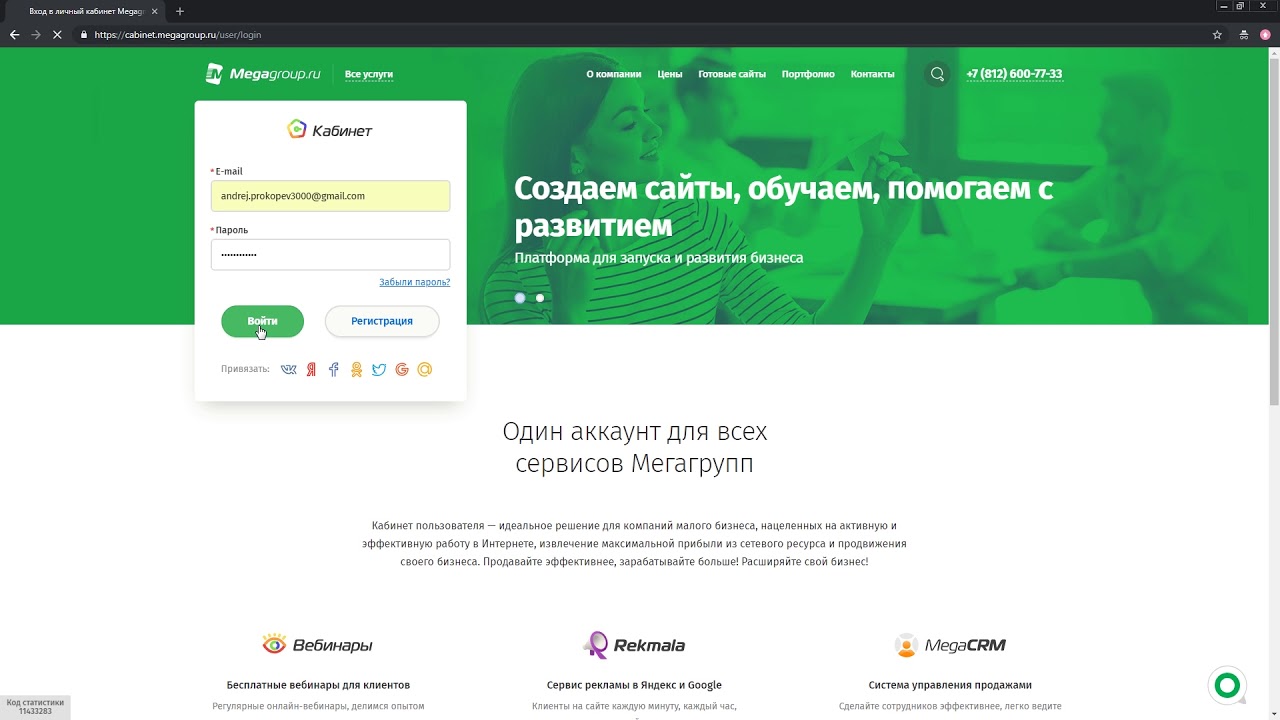Click the Регистрация button
Viewport: 1280px width, 720px height.
(382, 321)
